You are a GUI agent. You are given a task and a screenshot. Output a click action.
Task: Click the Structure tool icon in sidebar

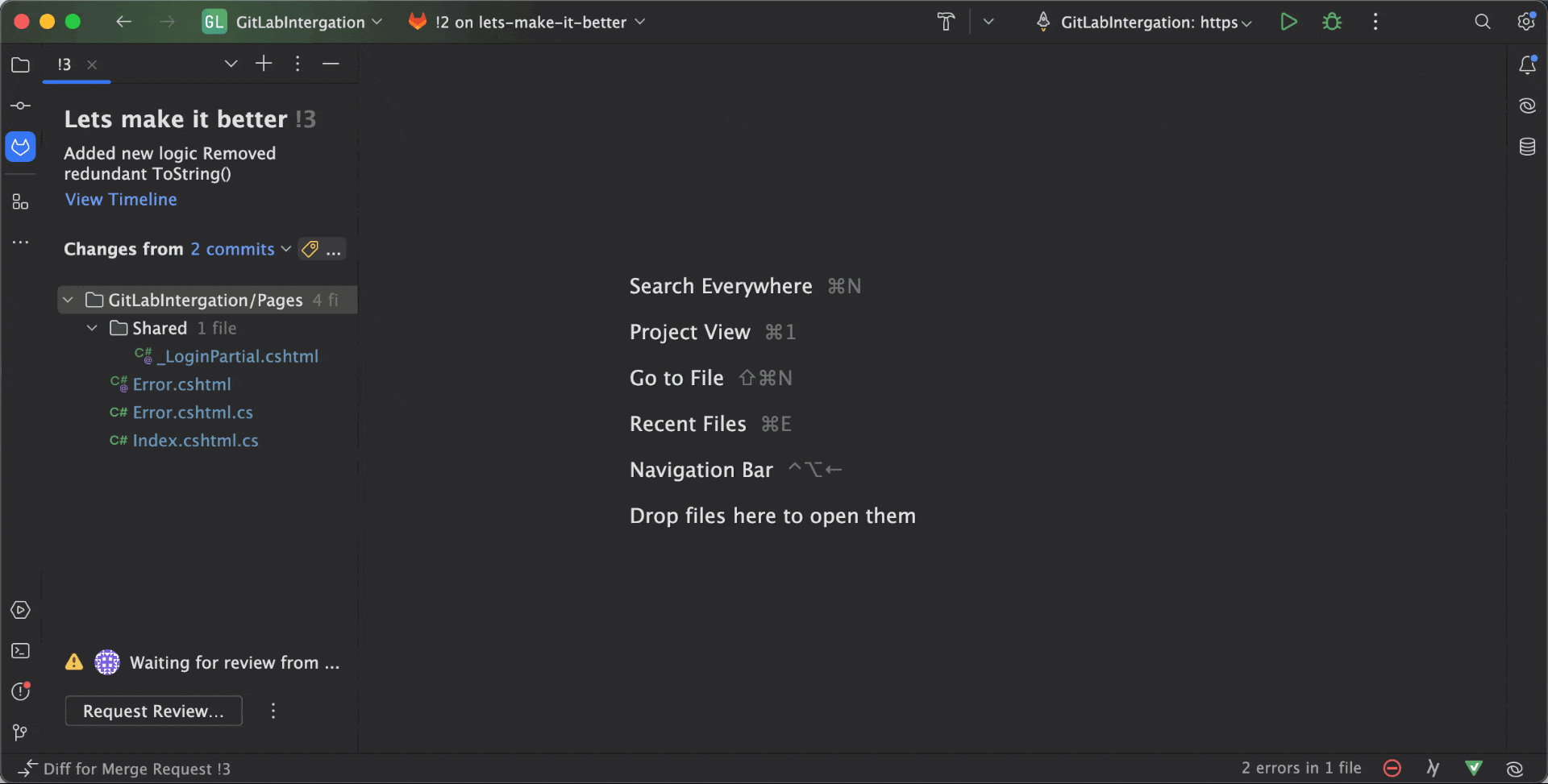21,201
